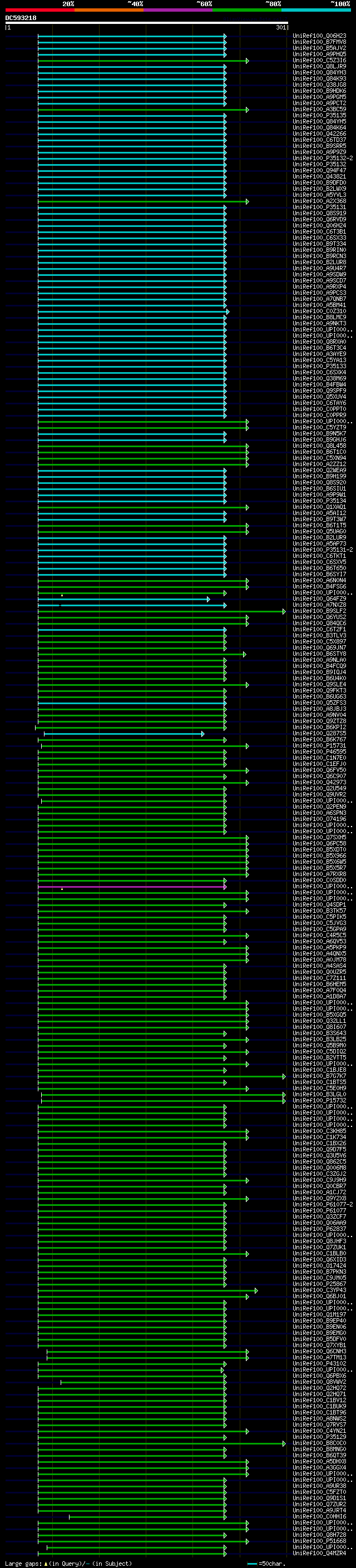Select hit UniRef100_P46595
Screen dimensions: 356x1568
[x=319, y=752]
